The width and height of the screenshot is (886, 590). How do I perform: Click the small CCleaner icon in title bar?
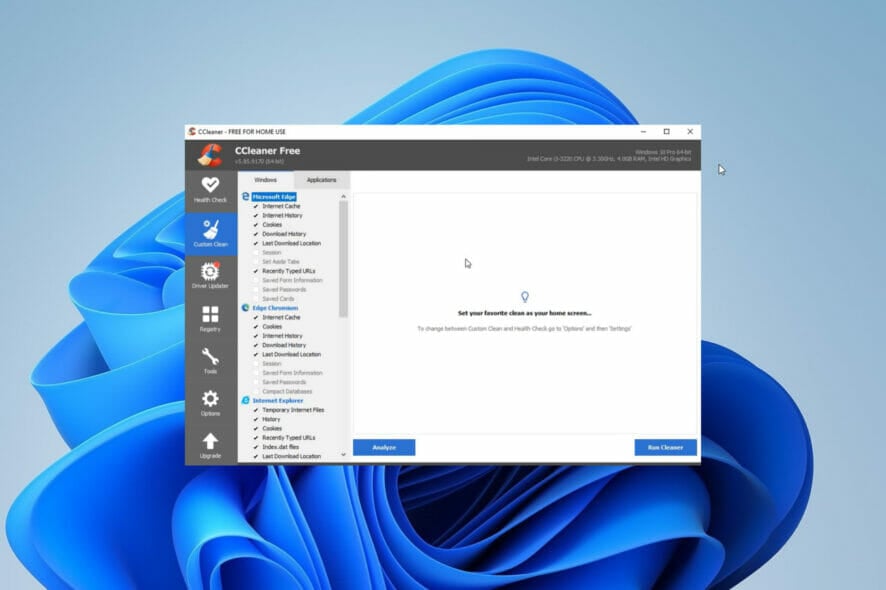click(192, 132)
